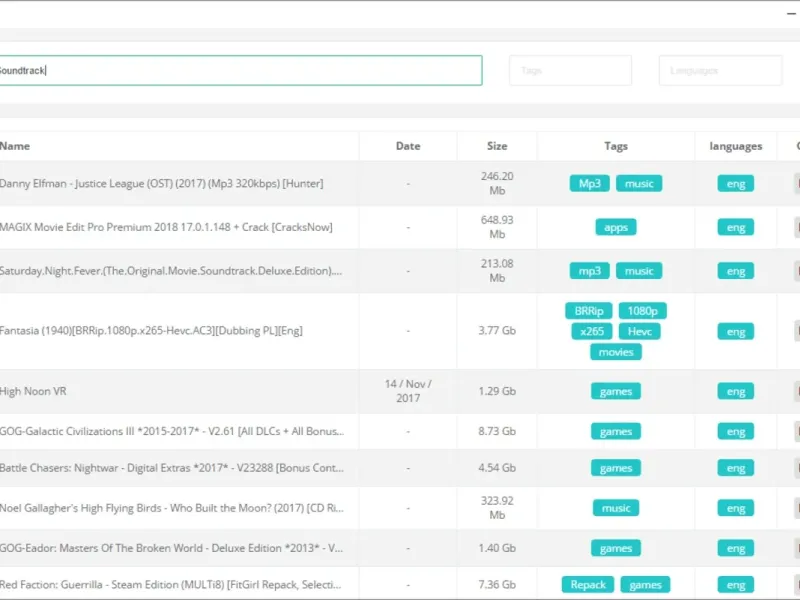Click the Hevc tag on Fantasia row
Screen dimensions: 800x600
(x=640, y=332)
